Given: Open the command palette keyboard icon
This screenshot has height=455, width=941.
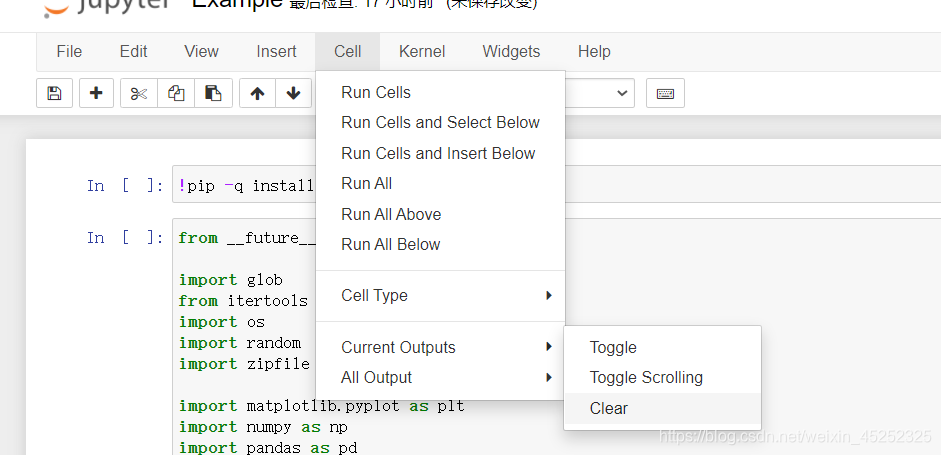Looking at the screenshot, I should pyautogui.click(x=665, y=93).
